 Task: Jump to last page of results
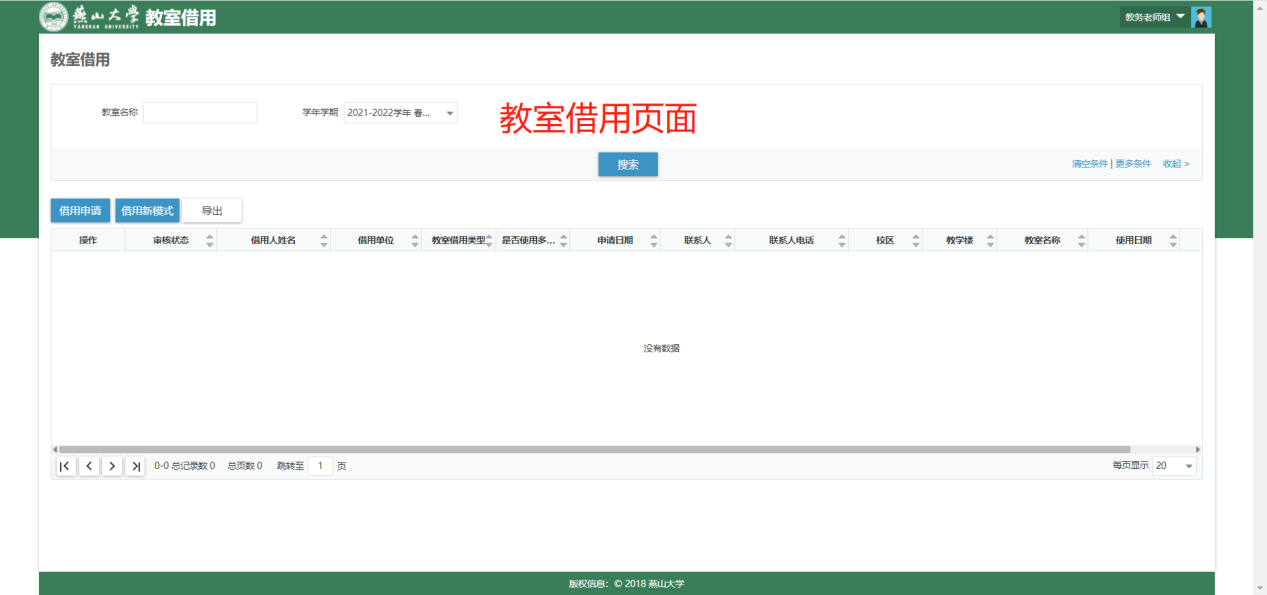coord(135,466)
